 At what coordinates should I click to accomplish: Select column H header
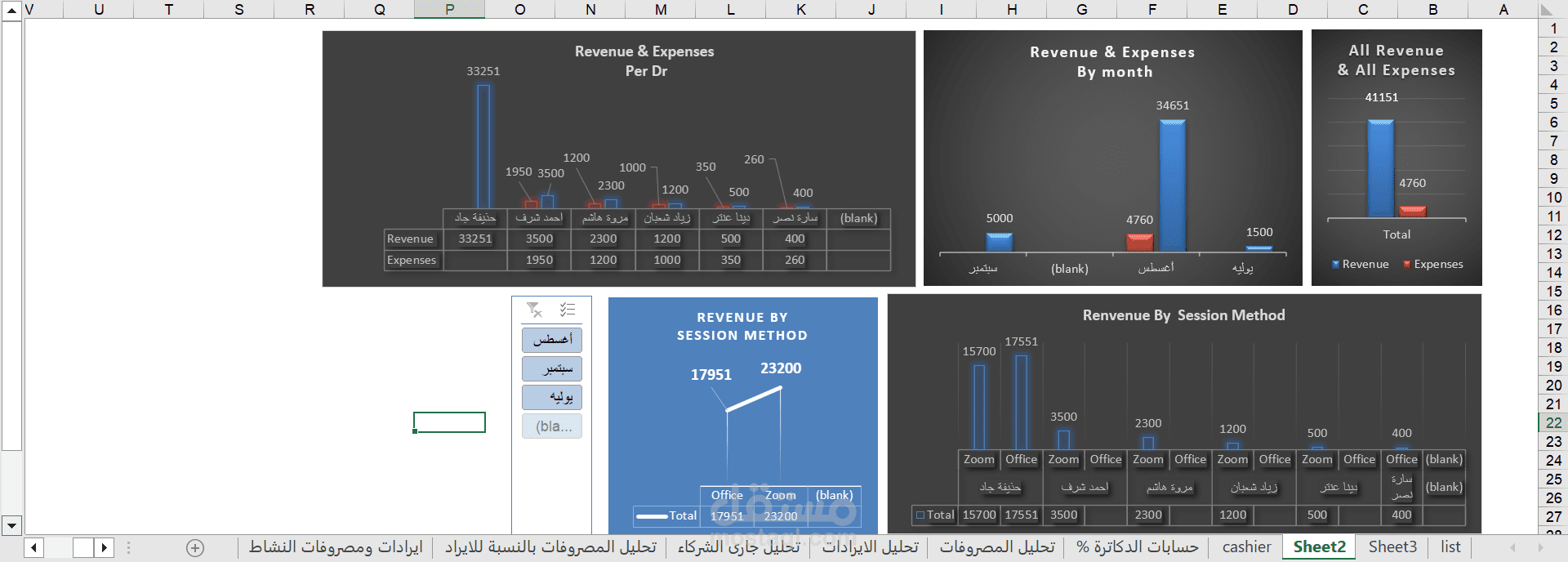[x=1012, y=10]
